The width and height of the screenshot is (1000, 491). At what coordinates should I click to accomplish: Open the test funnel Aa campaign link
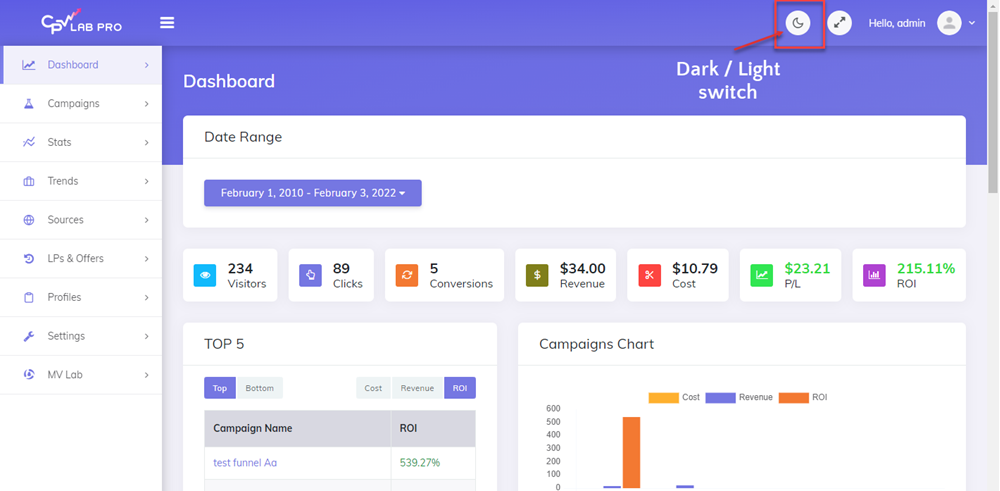245,463
